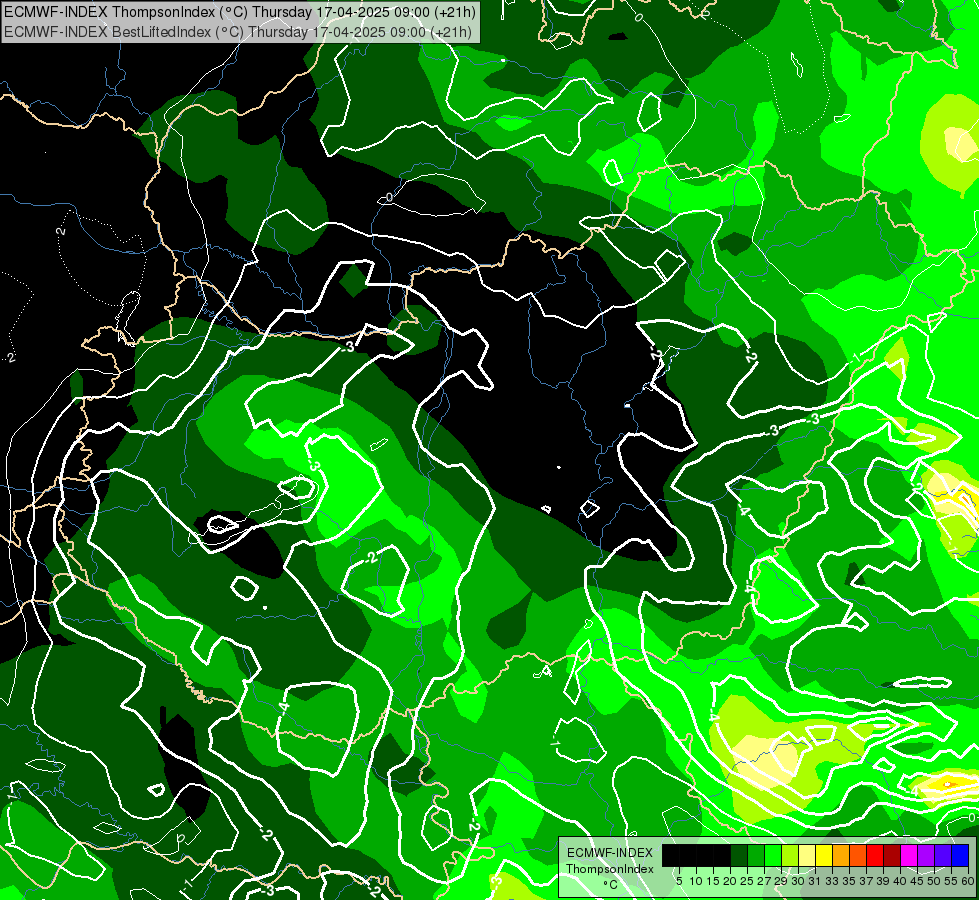Click the magenta 40–45 legend swatch
Image resolution: width=979 pixels, height=900 pixels.
point(909,855)
